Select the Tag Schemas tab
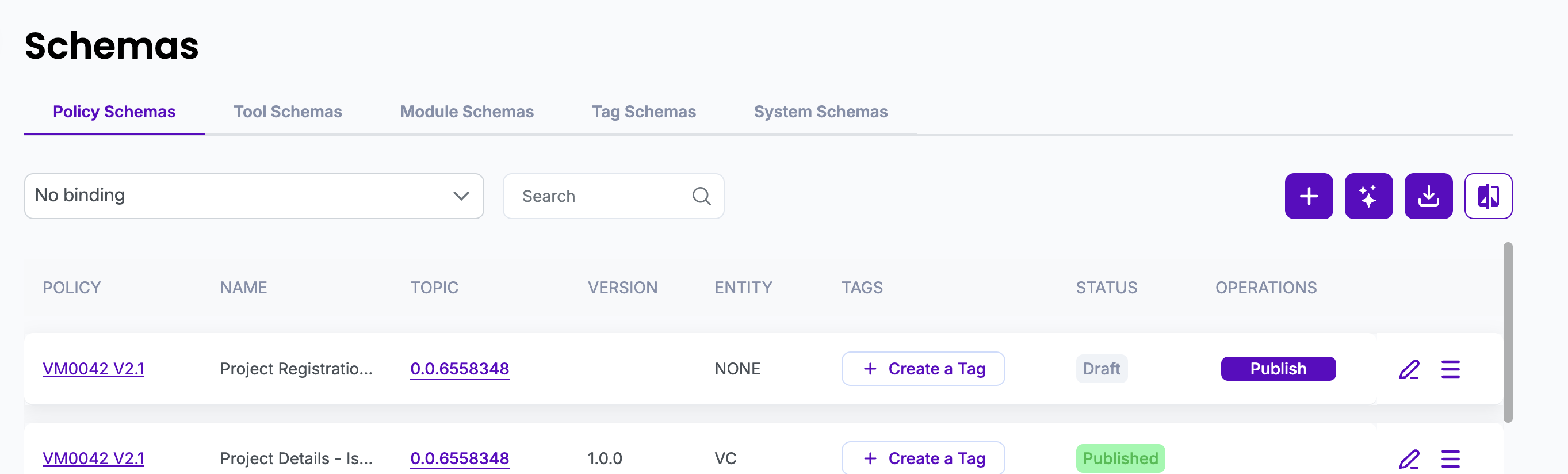This screenshot has width=1568, height=474. click(644, 112)
